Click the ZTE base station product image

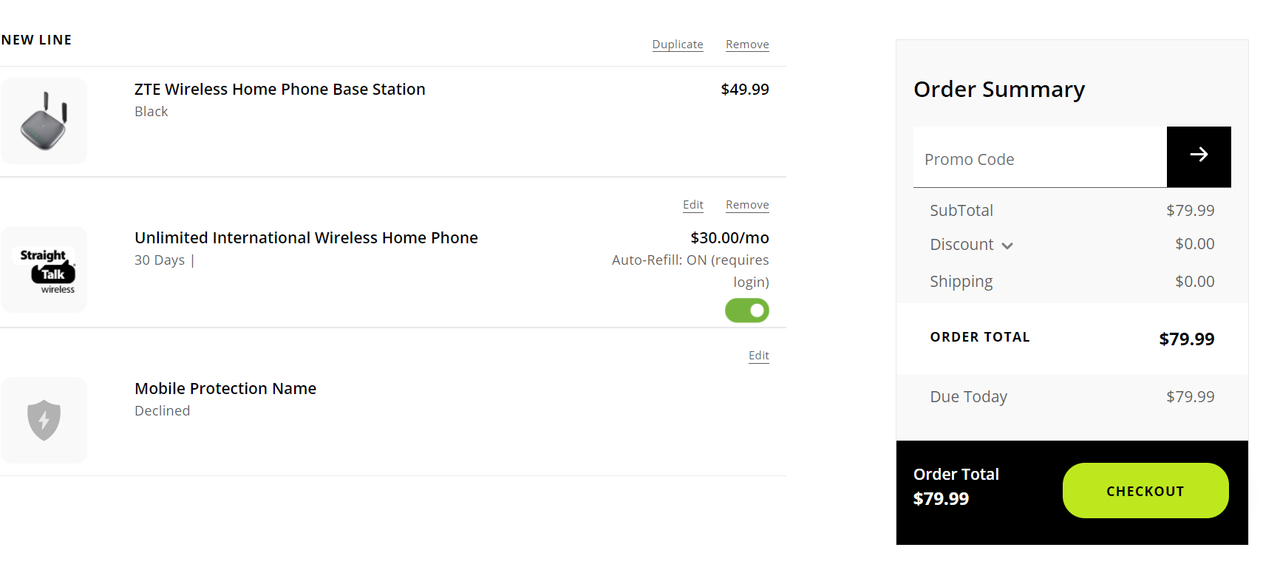coord(44,121)
